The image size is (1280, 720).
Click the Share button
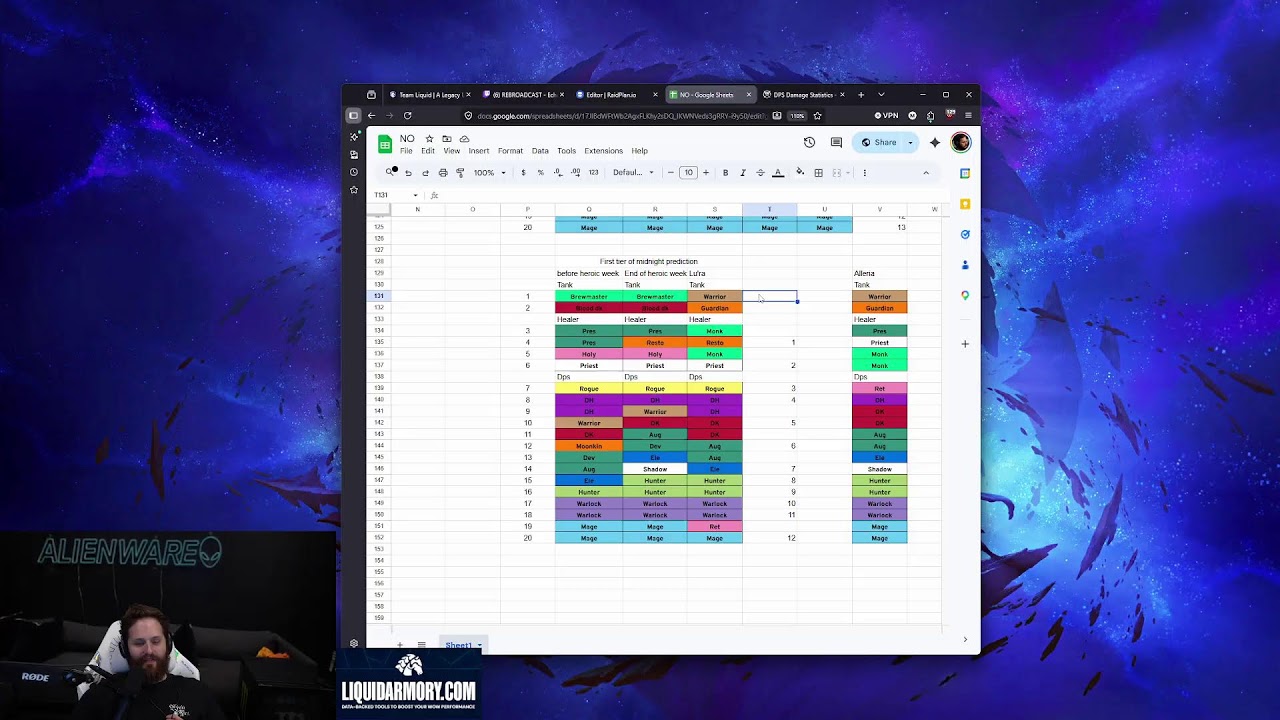879,142
